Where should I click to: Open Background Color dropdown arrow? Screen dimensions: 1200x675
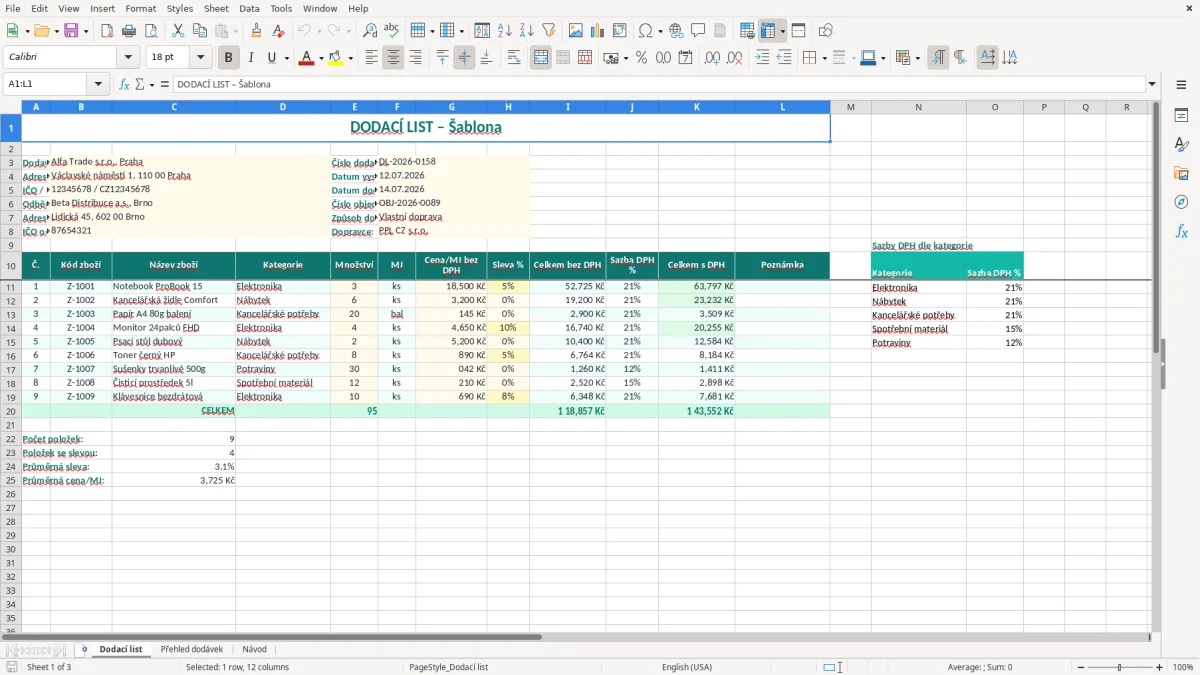tap(350, 58)
